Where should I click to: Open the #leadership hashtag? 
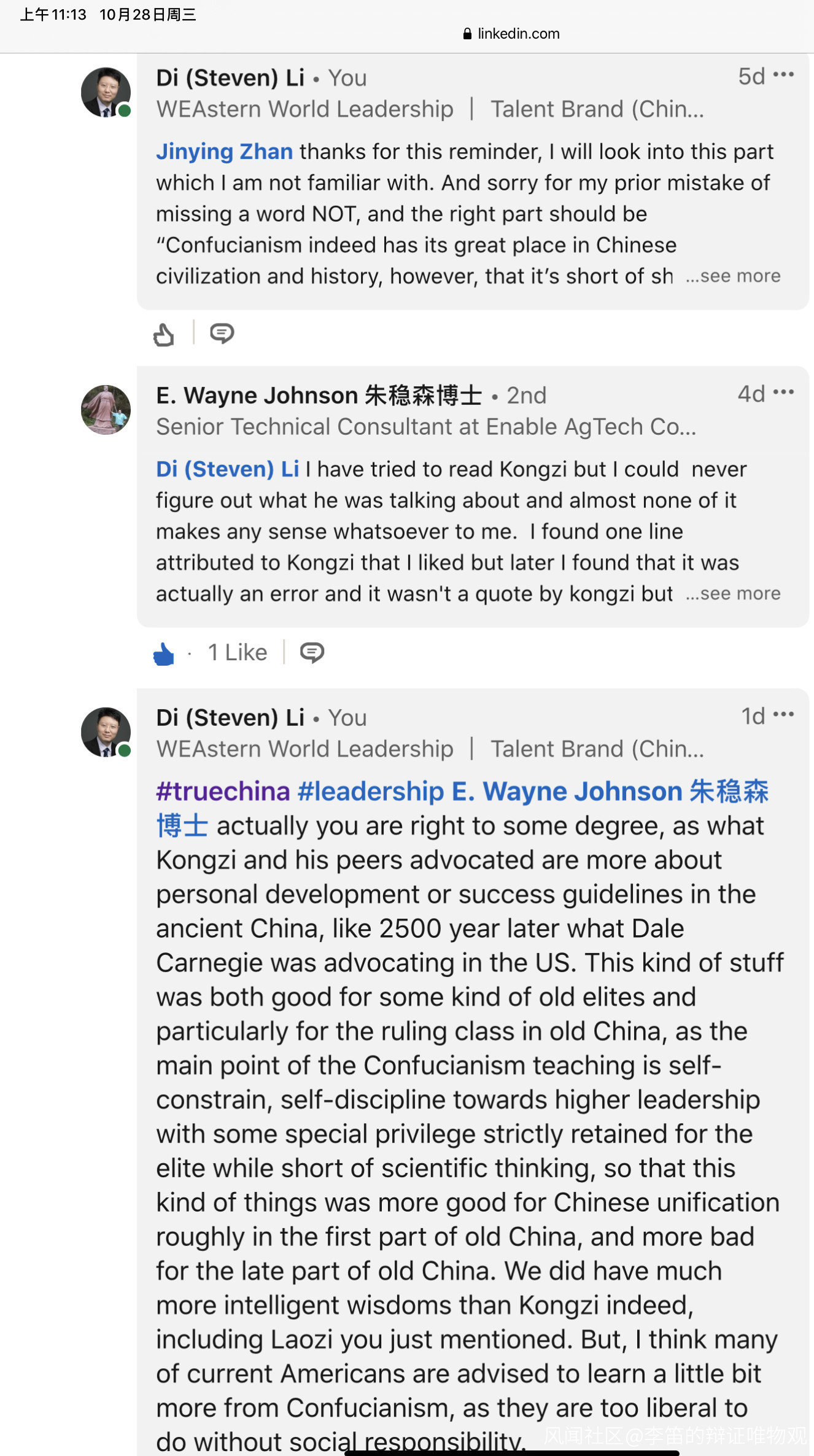tap(371, 792)
